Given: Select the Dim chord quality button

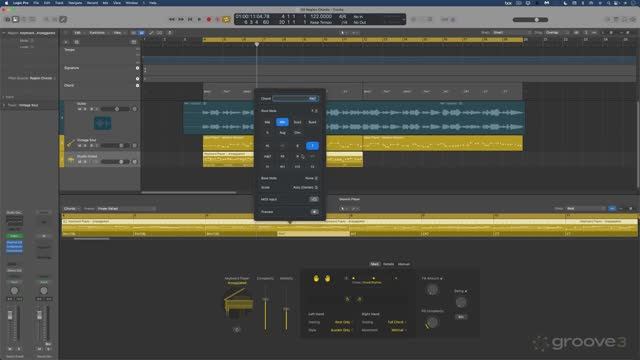Looking at the screenshot, I should [x=297, y=133].
